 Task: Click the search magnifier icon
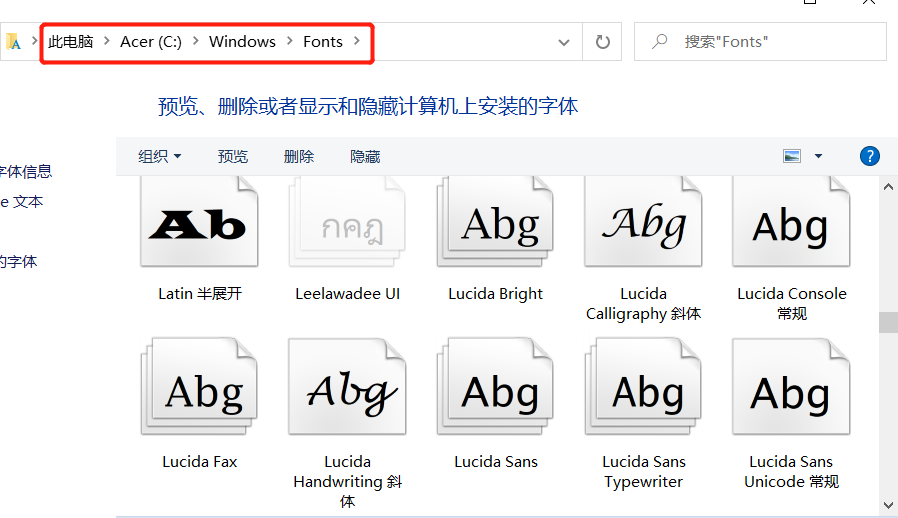click(660, 41)
